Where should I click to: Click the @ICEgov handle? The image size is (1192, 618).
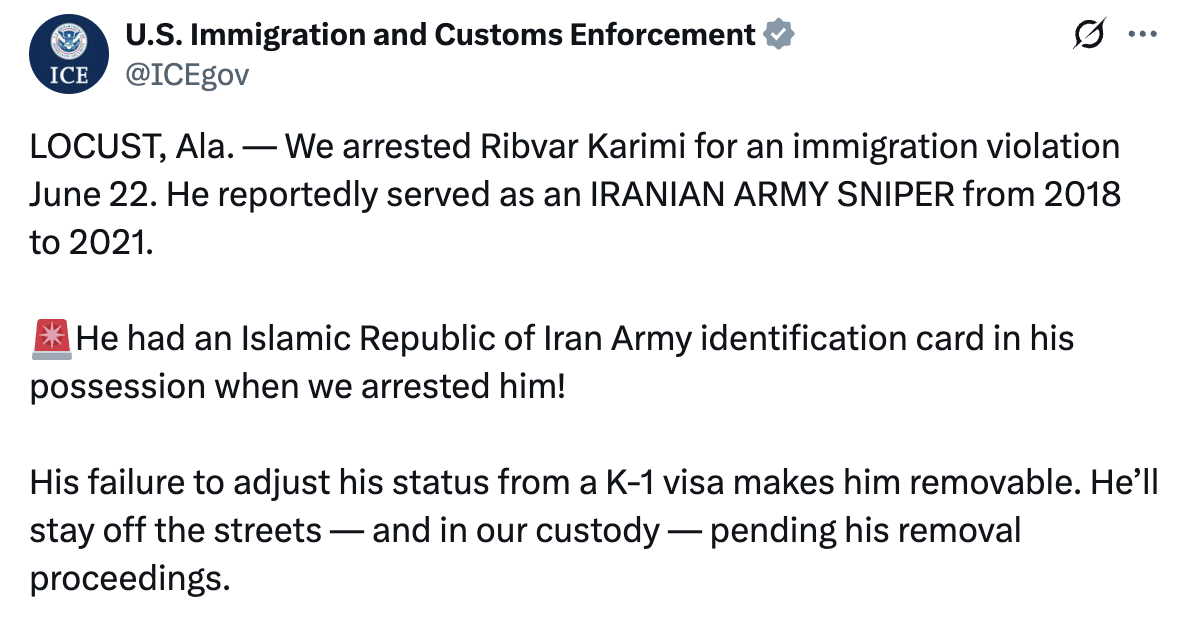pos(187,75)
